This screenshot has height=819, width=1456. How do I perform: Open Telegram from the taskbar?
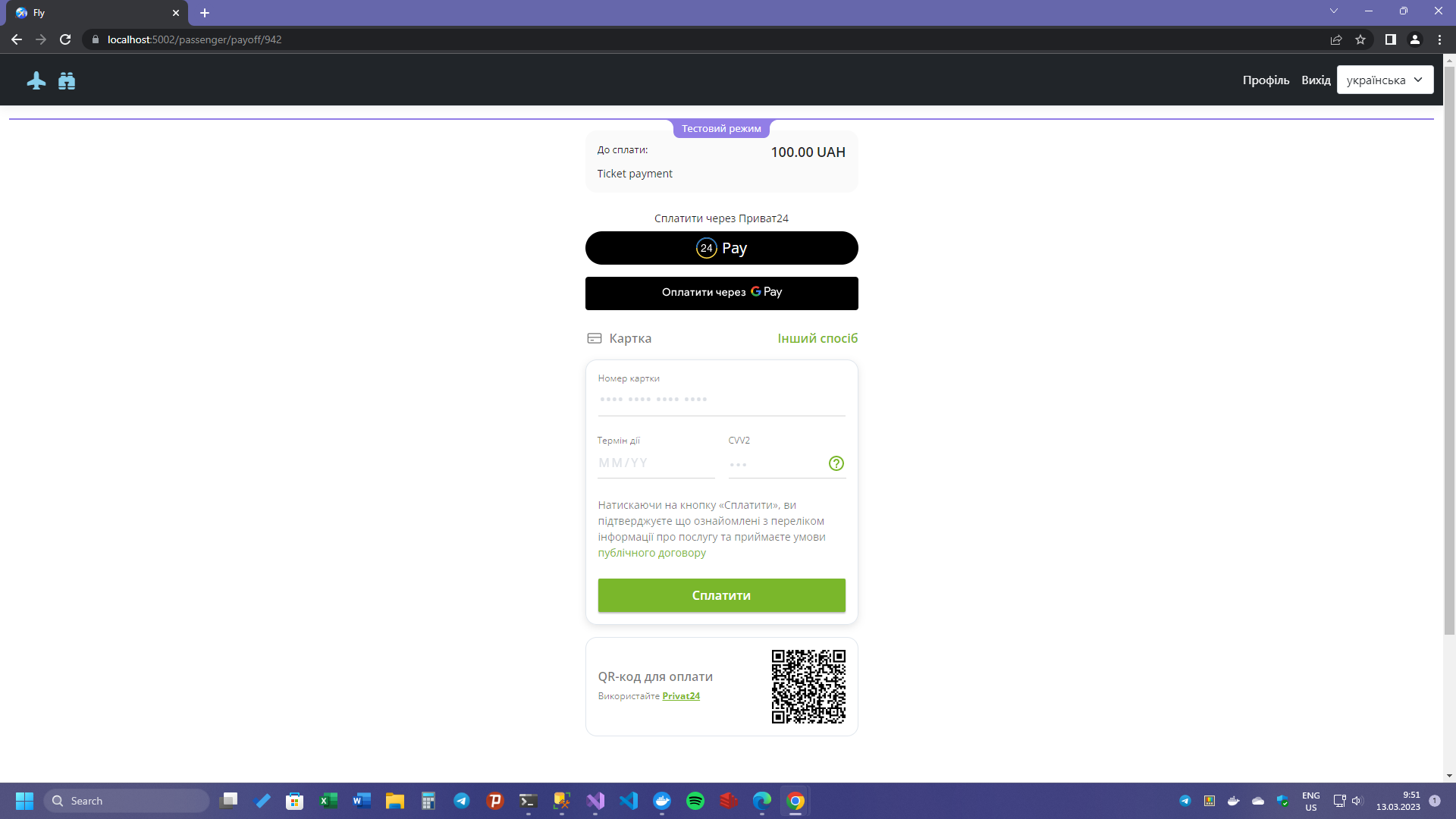point(462,801)
